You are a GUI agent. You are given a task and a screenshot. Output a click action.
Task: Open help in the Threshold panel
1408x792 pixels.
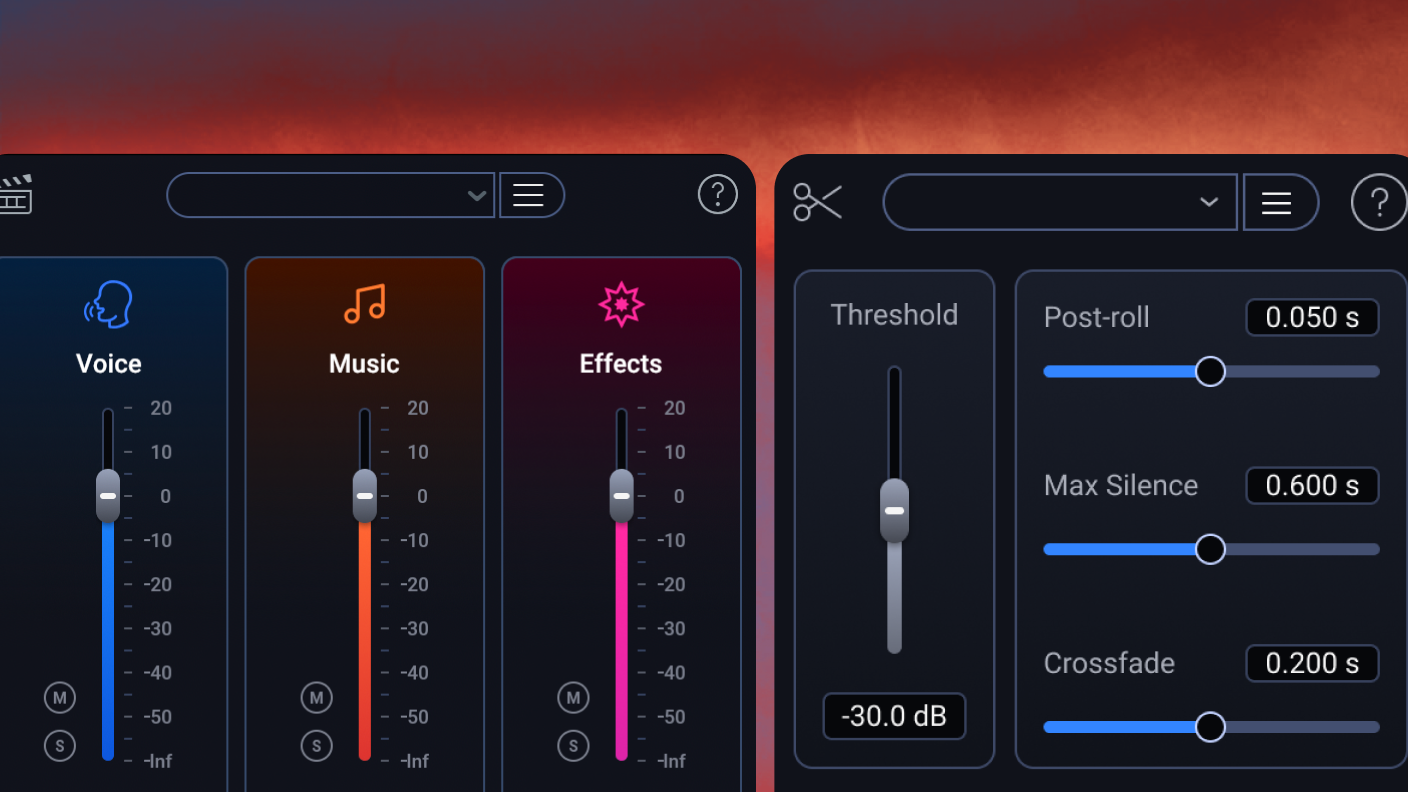pyautogui.click(x=1378, y=203)
